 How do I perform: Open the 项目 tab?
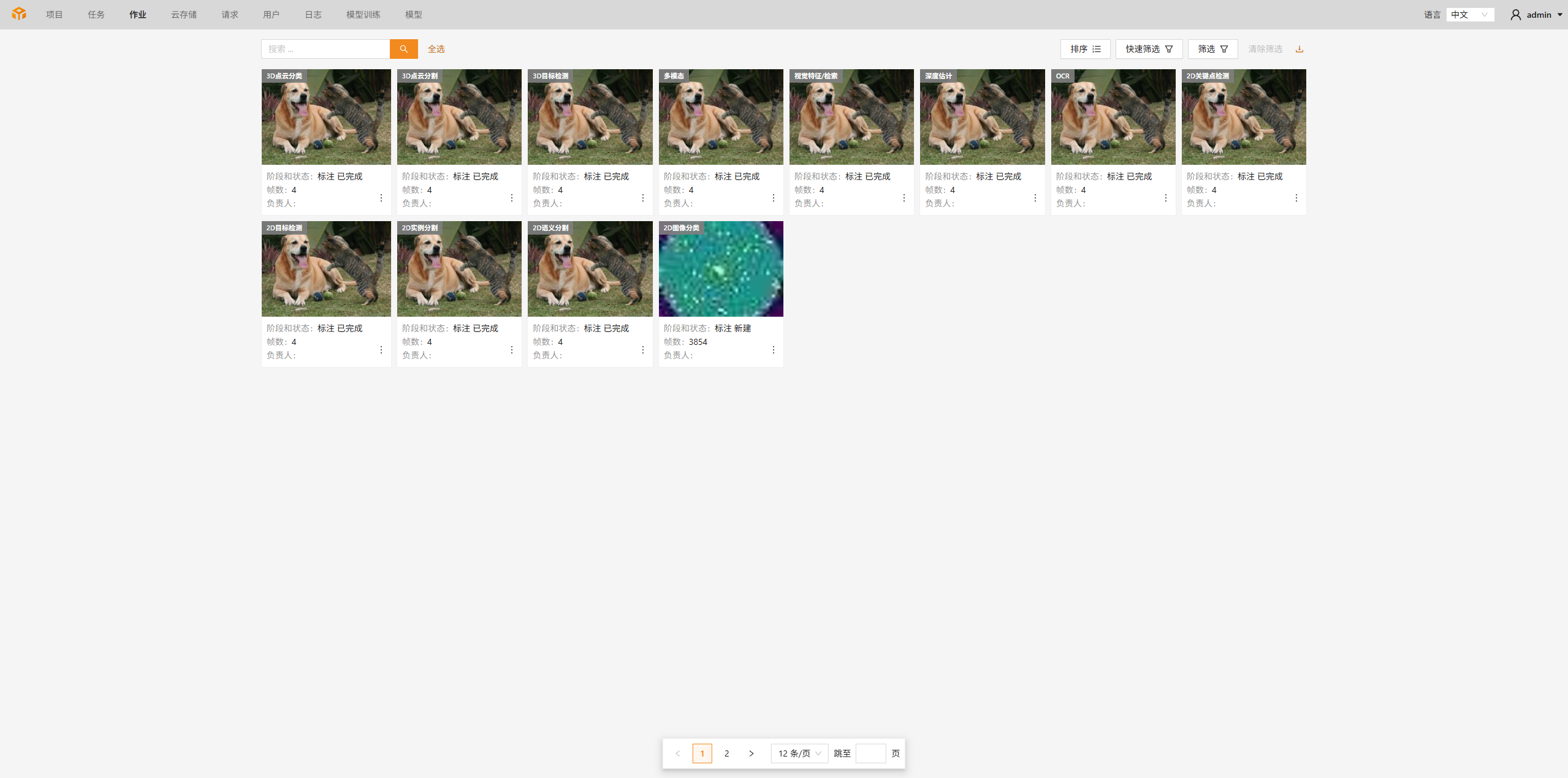[x=55, y=15]
